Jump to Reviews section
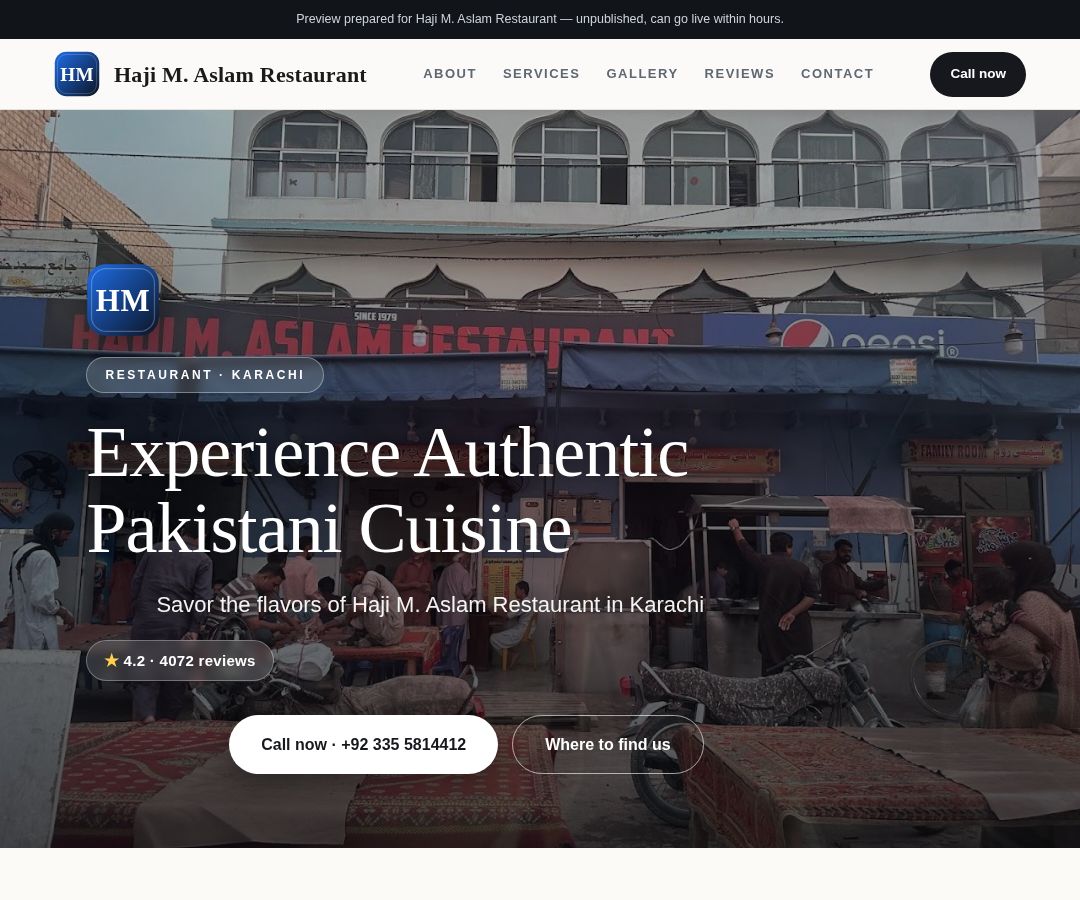 [739, 74]
